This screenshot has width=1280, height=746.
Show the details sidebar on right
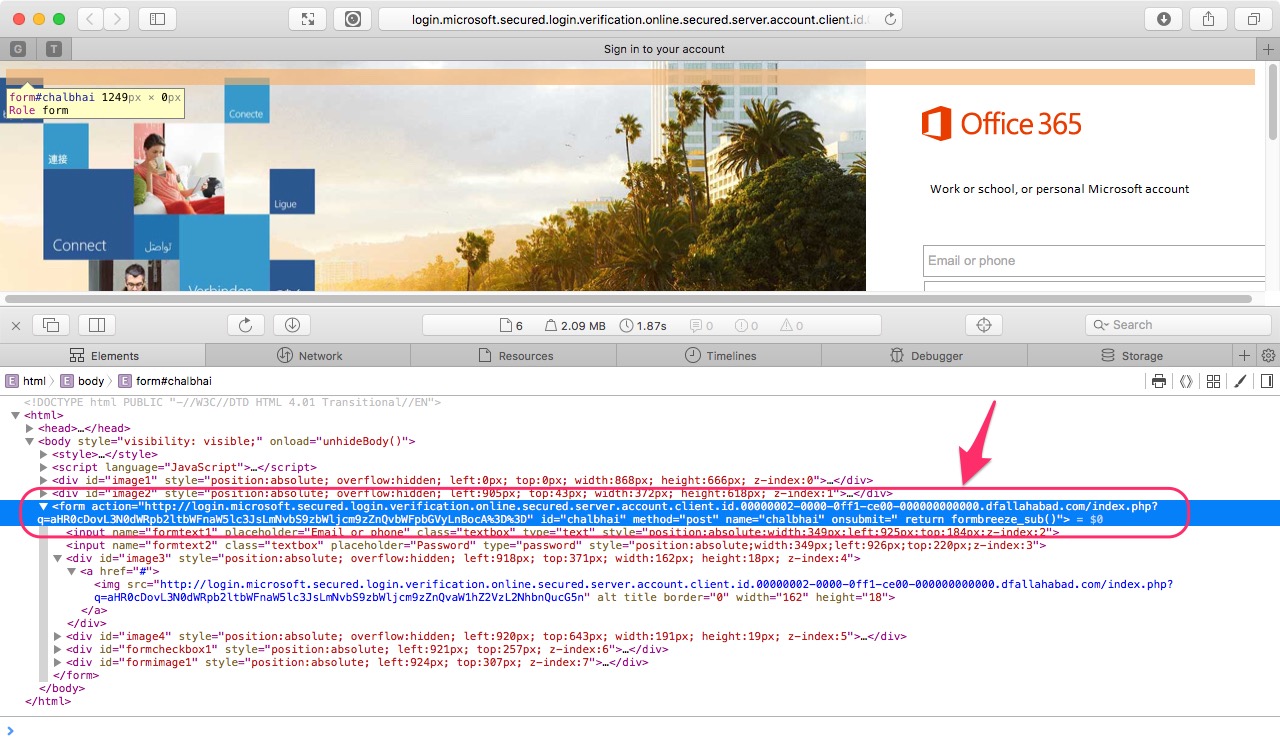(1267, 381)
